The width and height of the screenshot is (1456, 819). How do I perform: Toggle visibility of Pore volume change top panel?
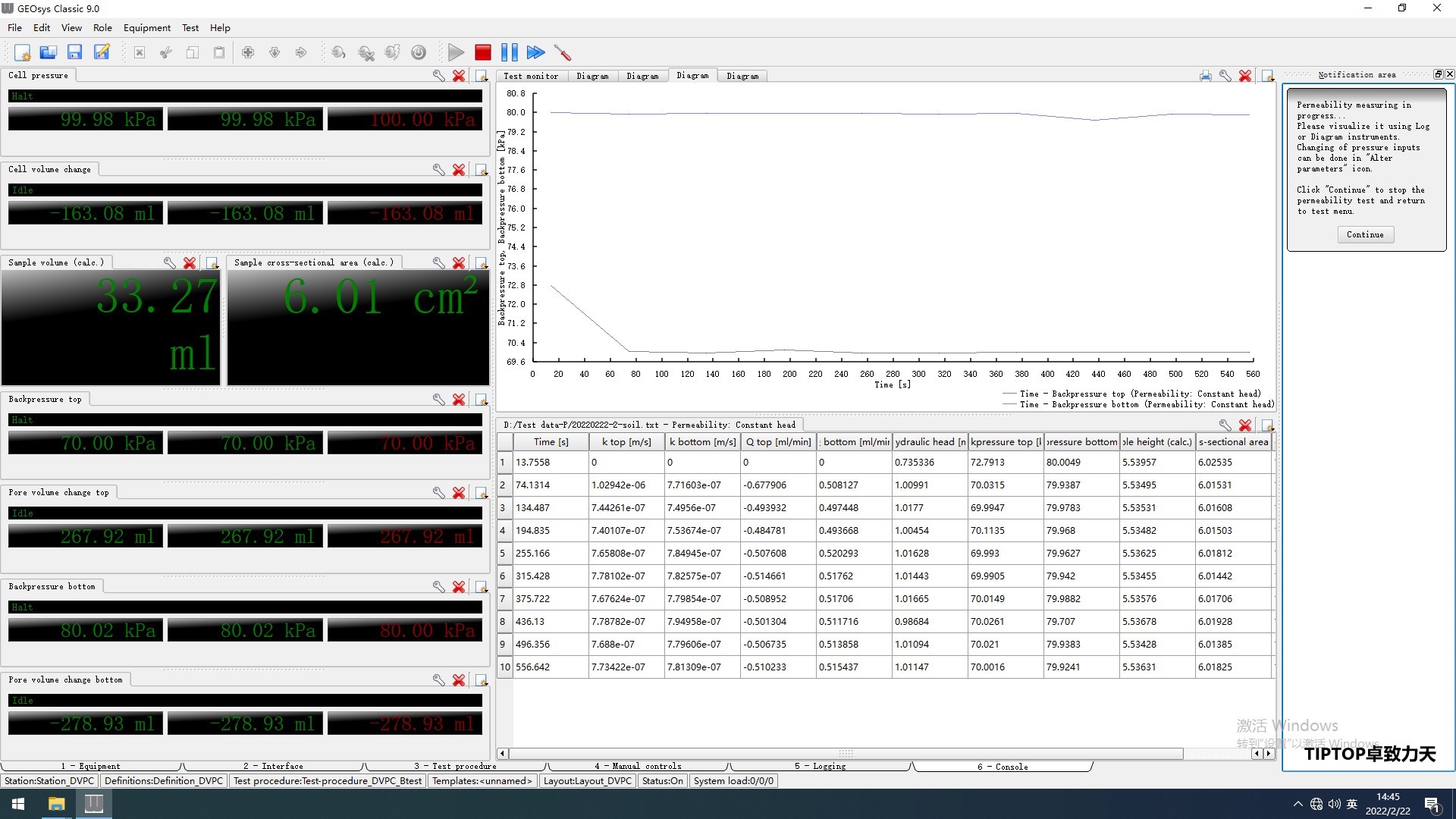pos(480,492)
